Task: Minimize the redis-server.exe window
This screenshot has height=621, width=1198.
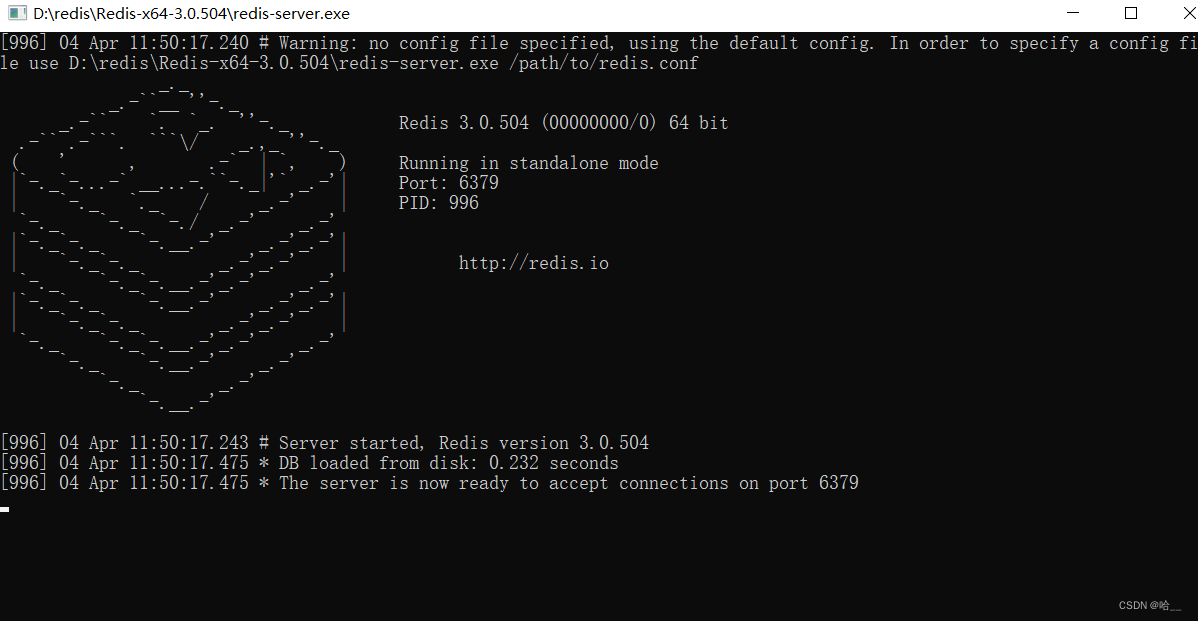Action: click(x=1073, y=13)
